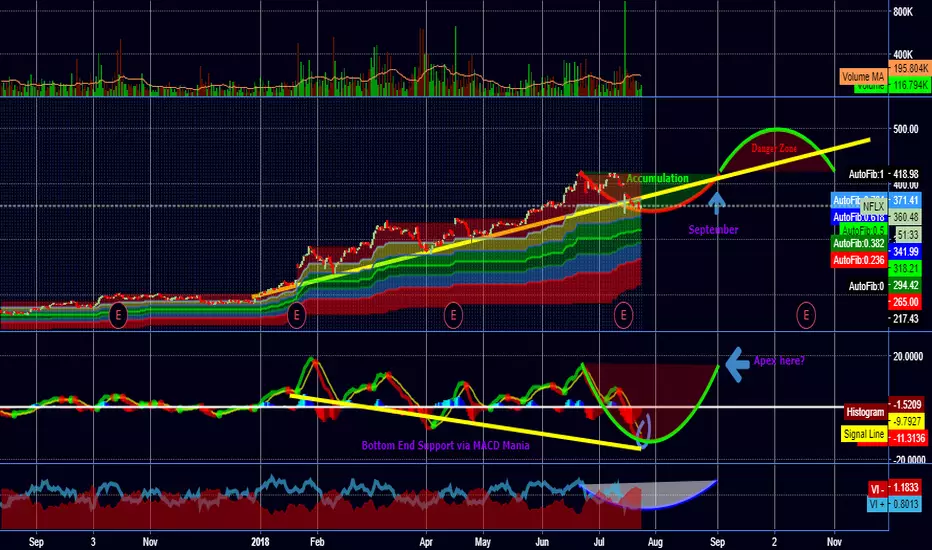
Task: Click the 318.21 price tag
Action: [x=905, y=268]
